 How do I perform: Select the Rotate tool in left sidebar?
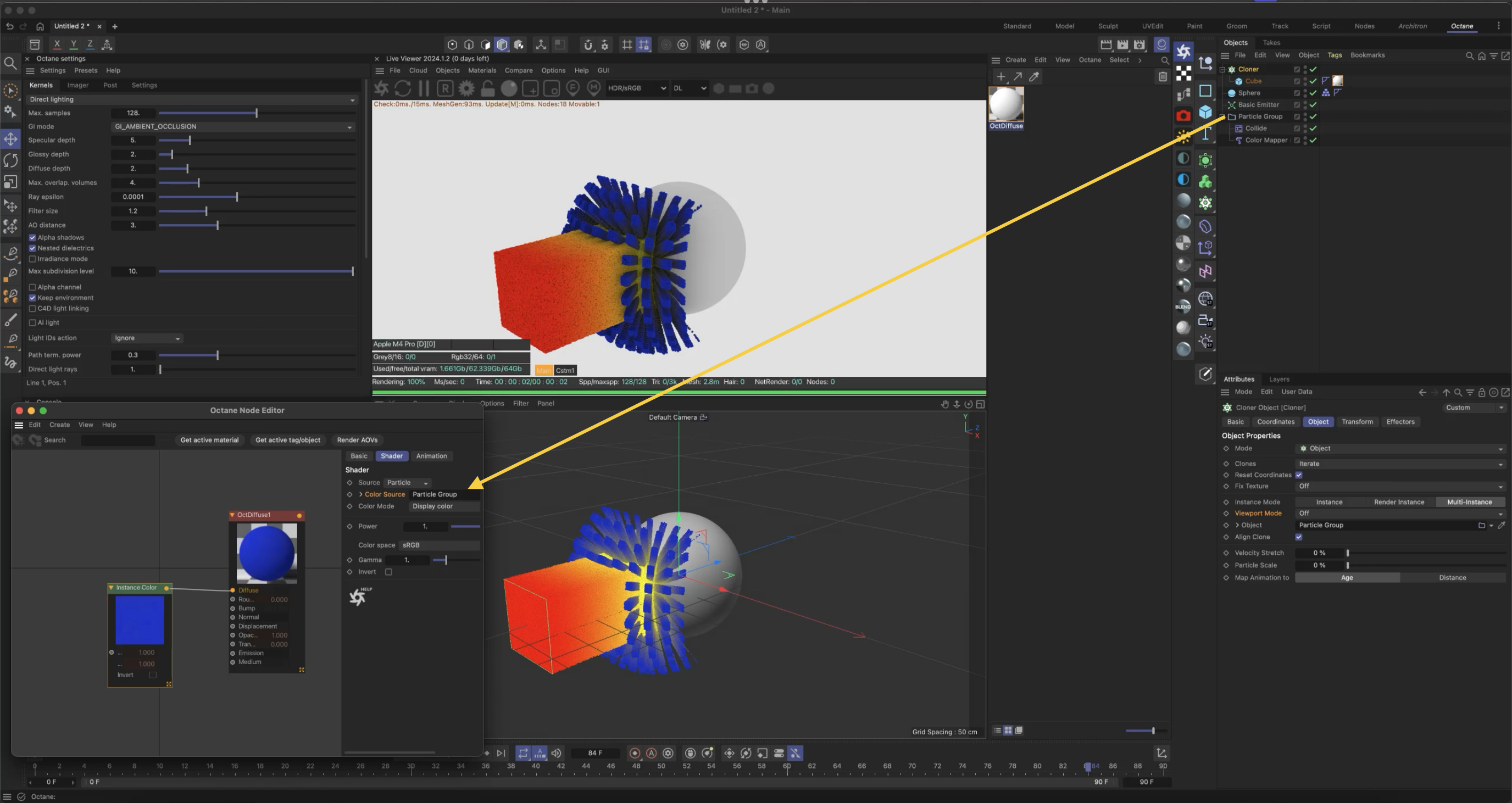tap(10, 160)
